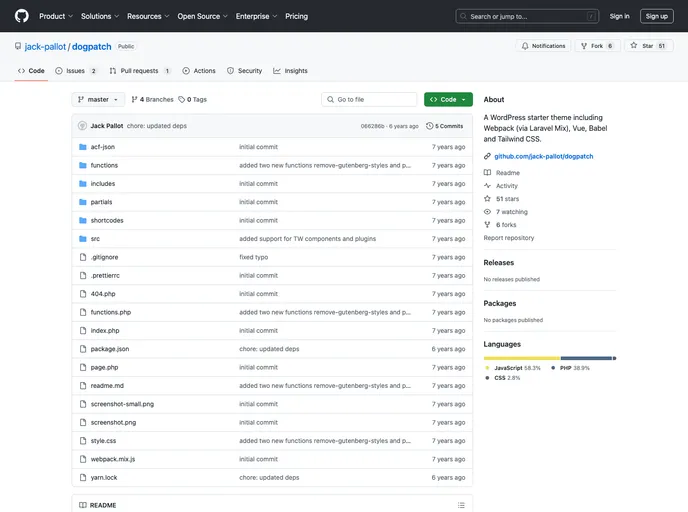This screenshot has height=512, width=688.
Task: Click the GitHub logo icon
Action: point(22,16)
